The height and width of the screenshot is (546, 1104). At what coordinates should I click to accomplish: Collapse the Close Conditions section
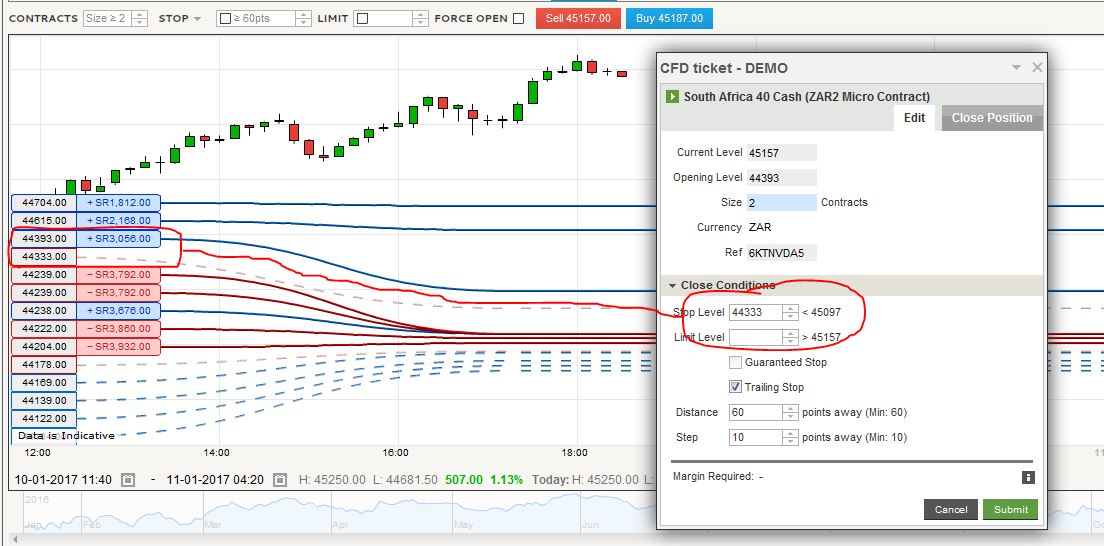pos(672,285)
